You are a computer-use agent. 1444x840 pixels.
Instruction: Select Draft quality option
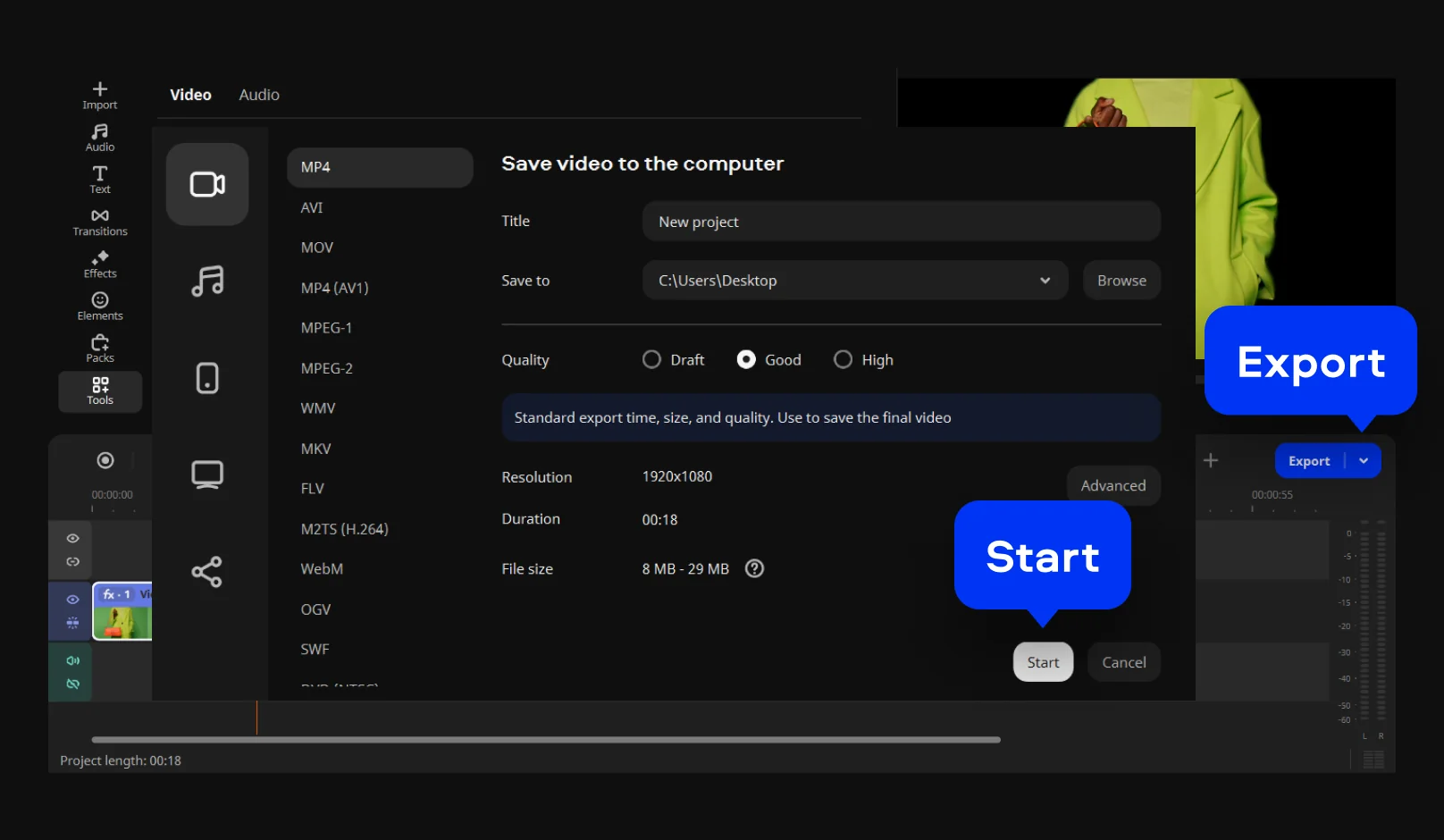pos(652,359)
